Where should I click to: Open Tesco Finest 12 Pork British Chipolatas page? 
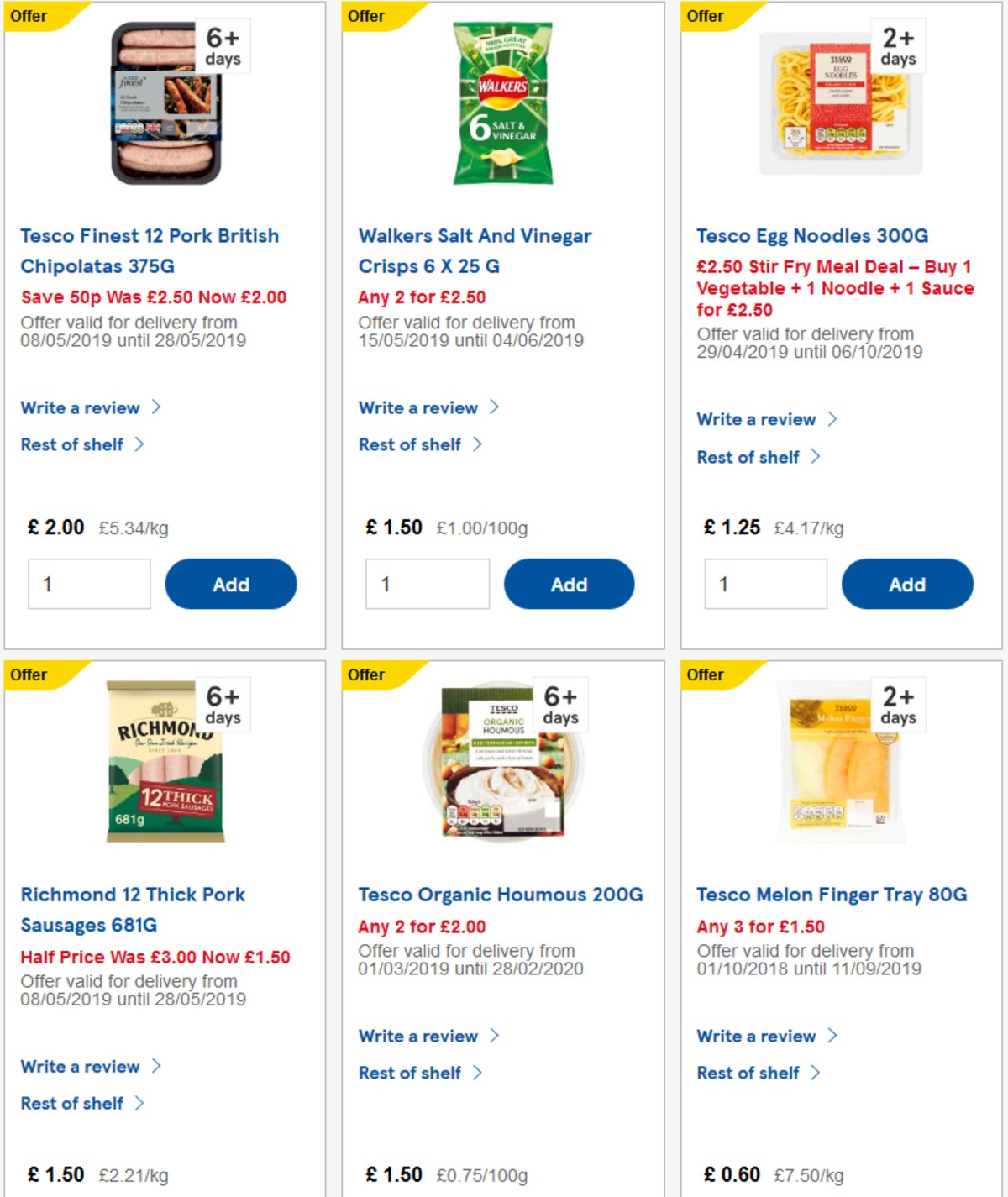pyautogui.click(x=150, y=249)
